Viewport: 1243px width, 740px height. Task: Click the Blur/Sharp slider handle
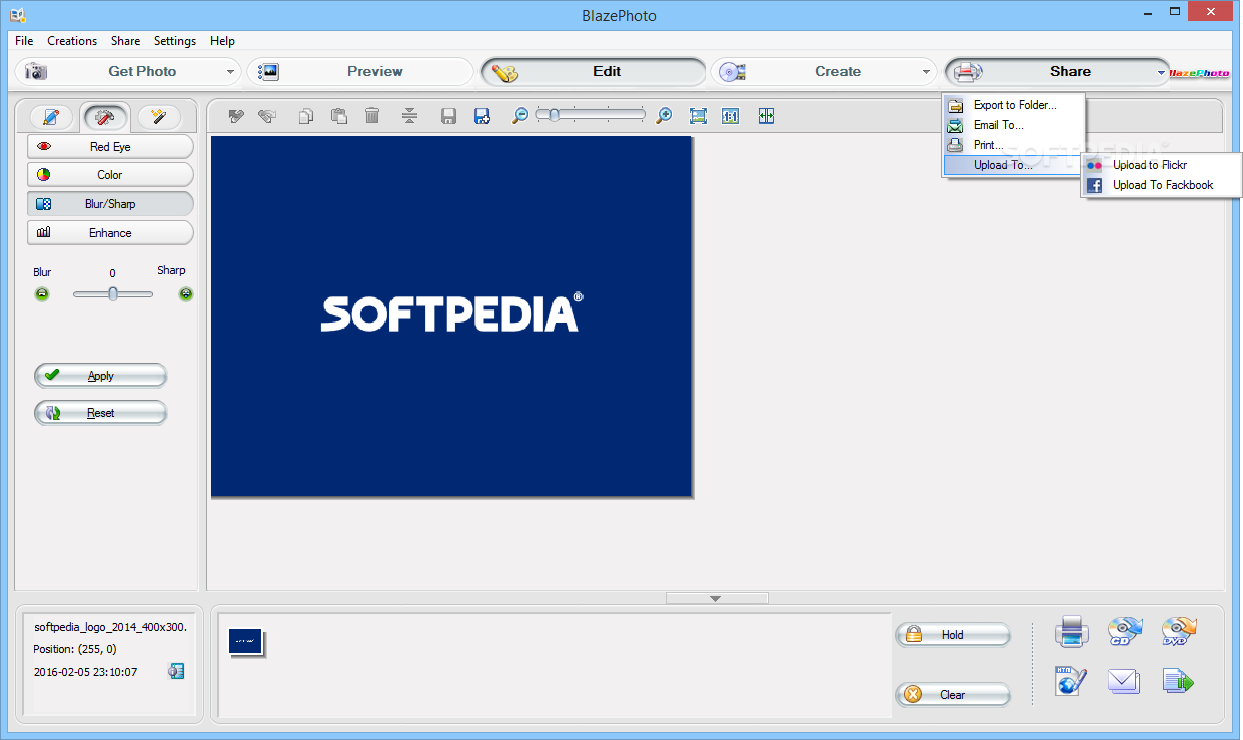[x=113, y=294]
